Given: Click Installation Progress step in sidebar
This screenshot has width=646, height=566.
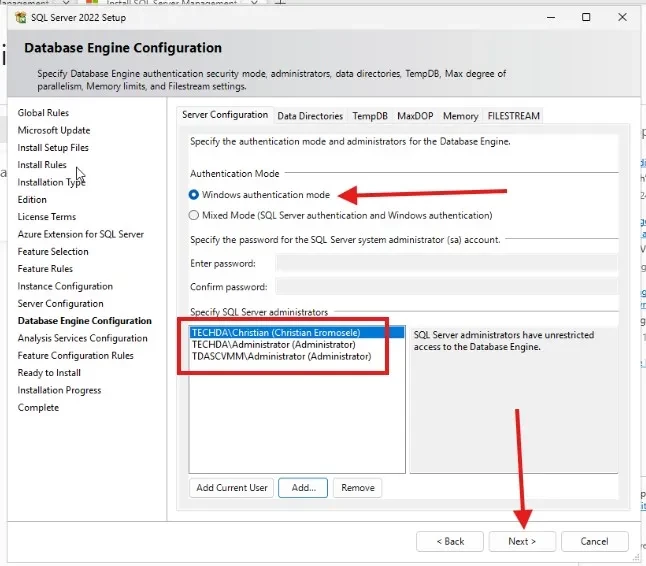Looking at the screenshot, I should click(59, 390).
